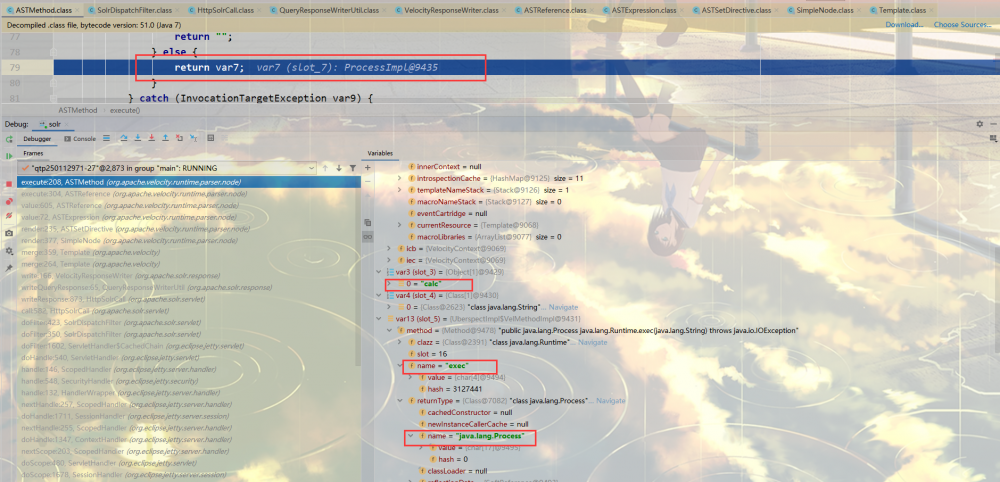
Task: Step over to next line
Action: [124, 138]
